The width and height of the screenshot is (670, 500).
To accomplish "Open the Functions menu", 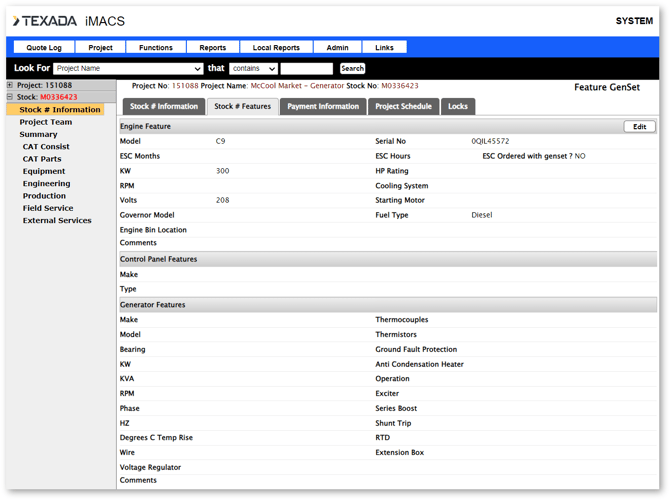I will point(156,47).
